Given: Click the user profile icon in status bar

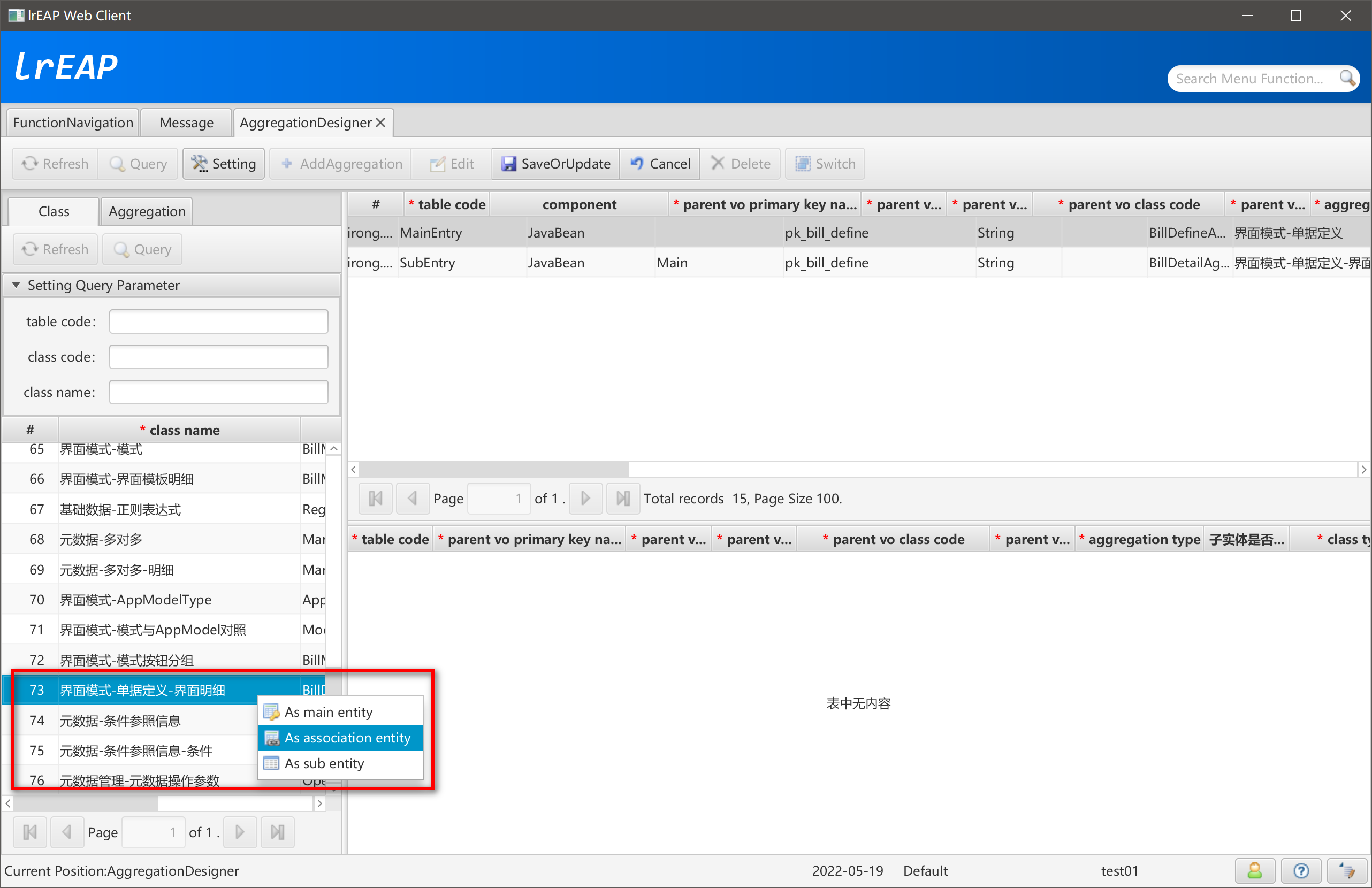Looking at the screenshot, I should [x=1254, y=871].
